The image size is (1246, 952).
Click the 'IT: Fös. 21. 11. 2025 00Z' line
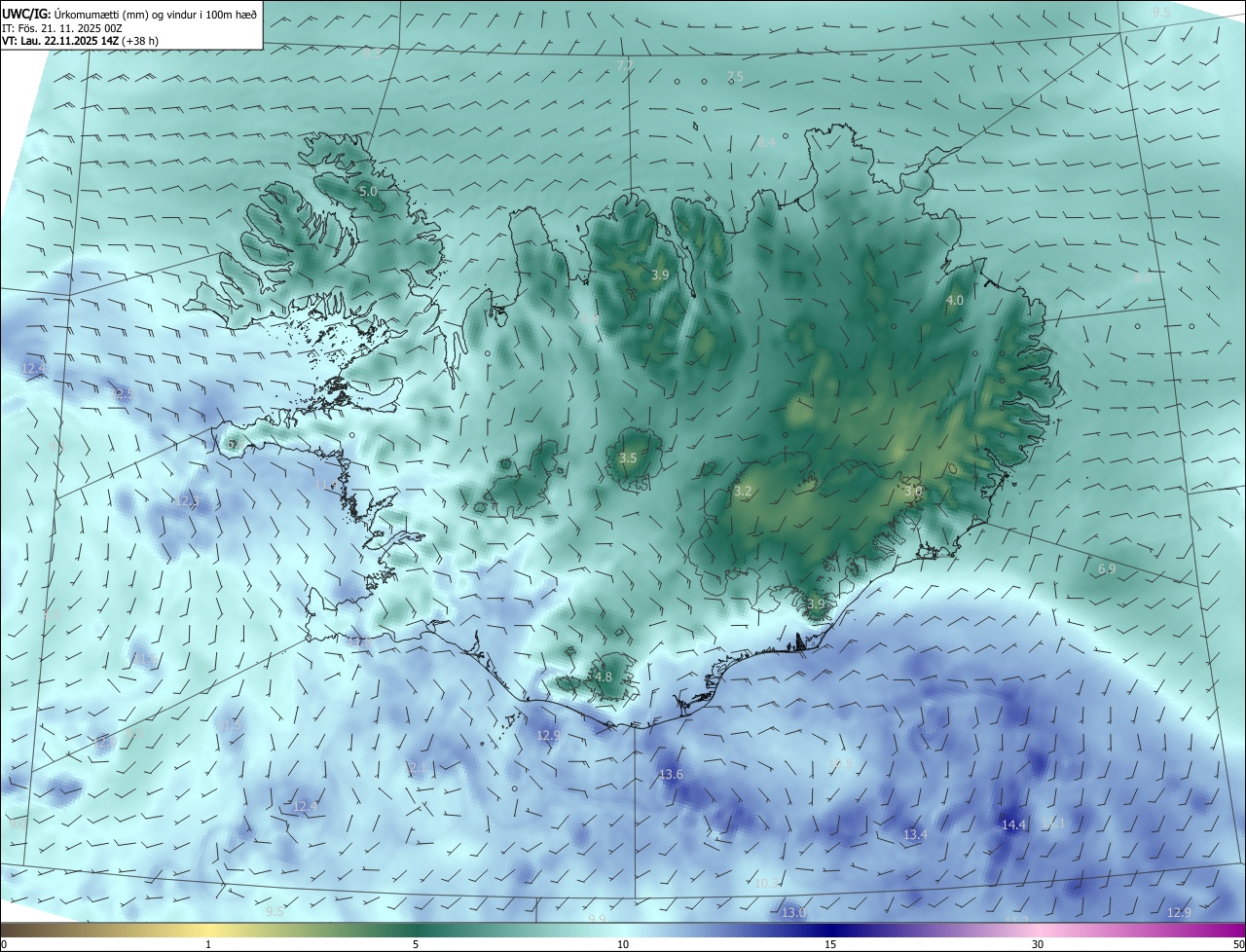(62, 28)
